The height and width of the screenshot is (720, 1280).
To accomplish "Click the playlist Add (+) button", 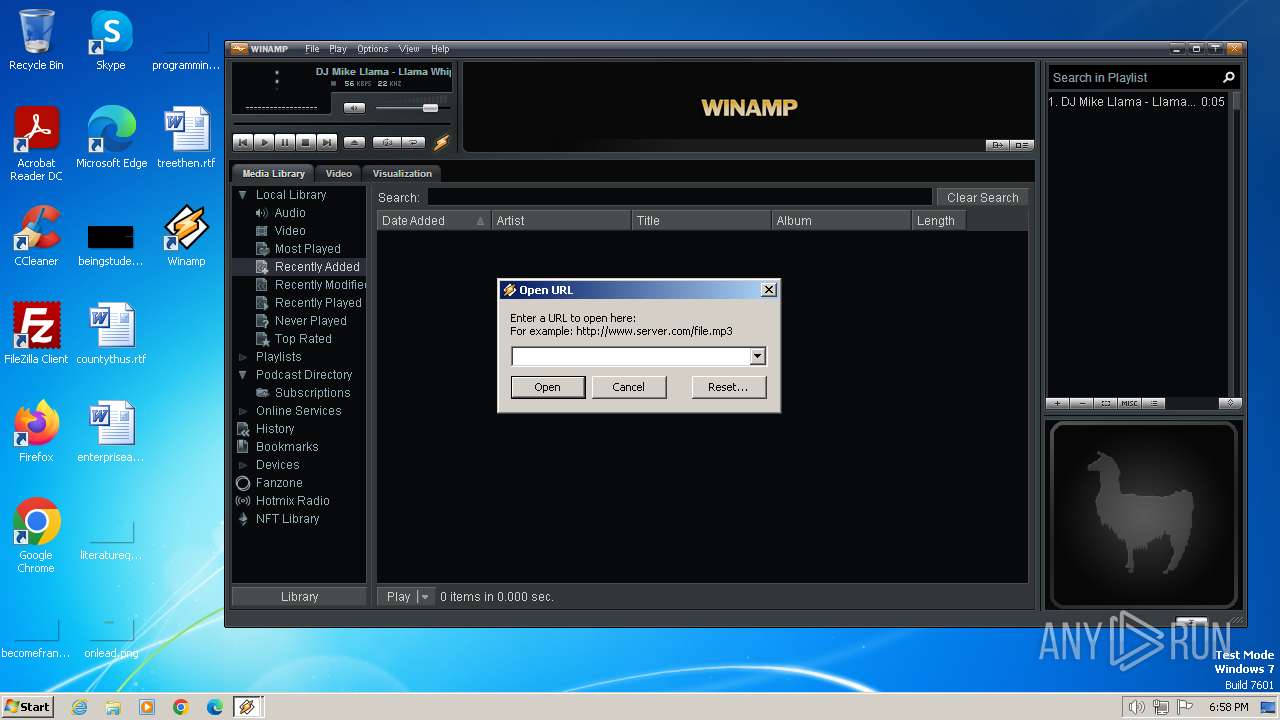I will point(1058,404).
